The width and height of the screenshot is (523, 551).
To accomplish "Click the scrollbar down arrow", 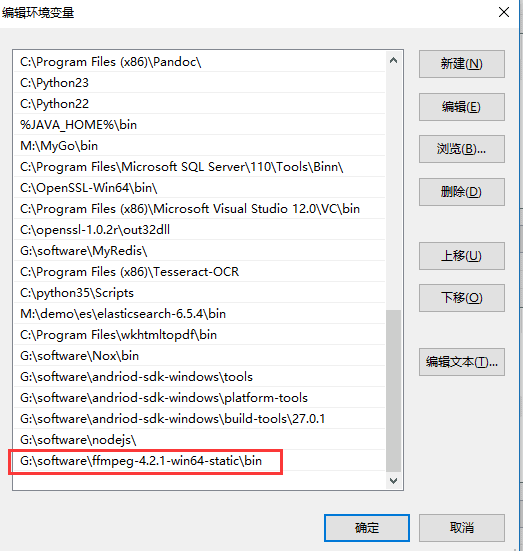I will [394, 480].
